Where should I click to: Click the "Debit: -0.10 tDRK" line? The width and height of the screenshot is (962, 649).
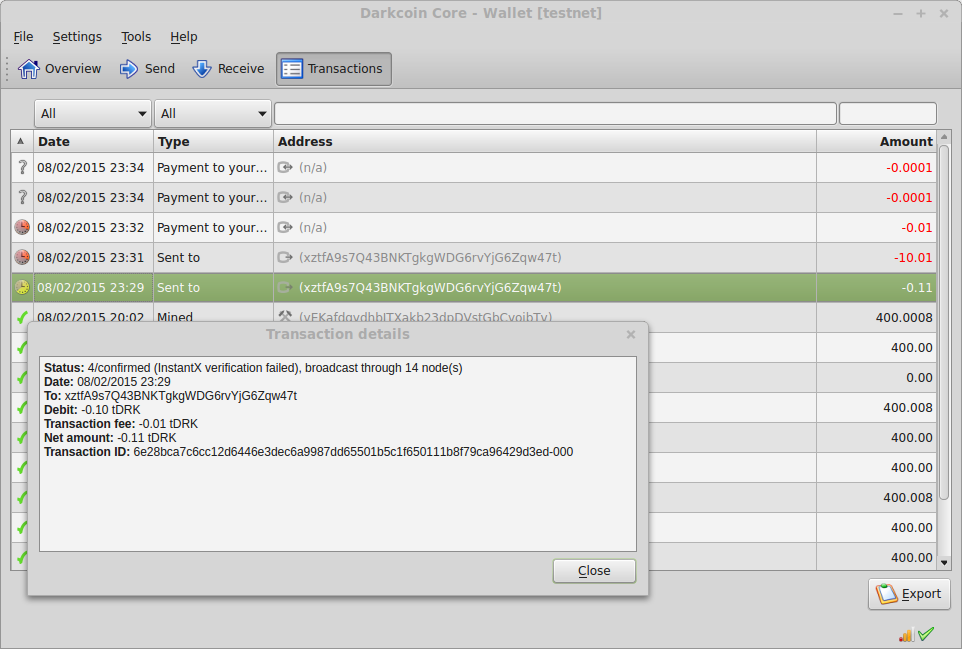click(x=92, y=410)
